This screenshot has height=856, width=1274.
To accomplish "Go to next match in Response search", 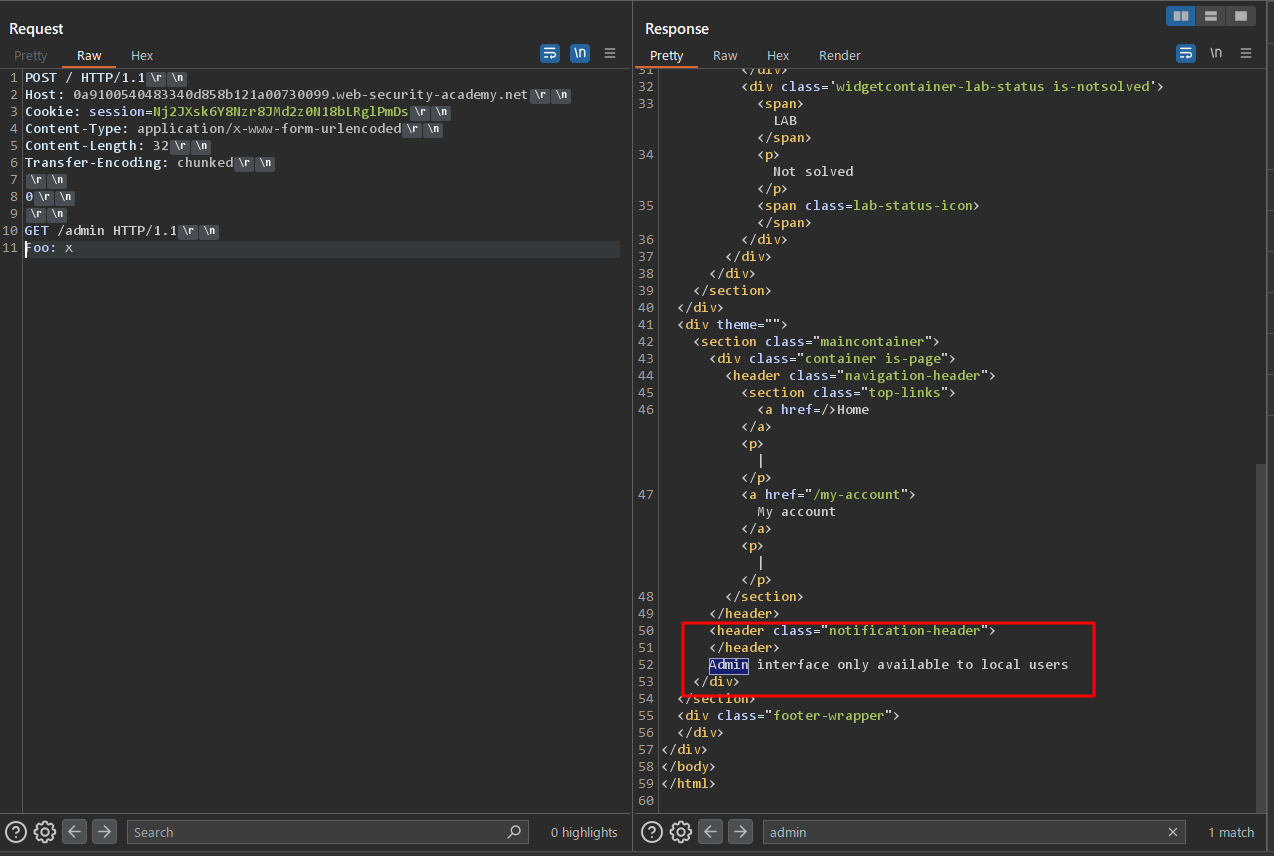I will click(x=740, y=832).
